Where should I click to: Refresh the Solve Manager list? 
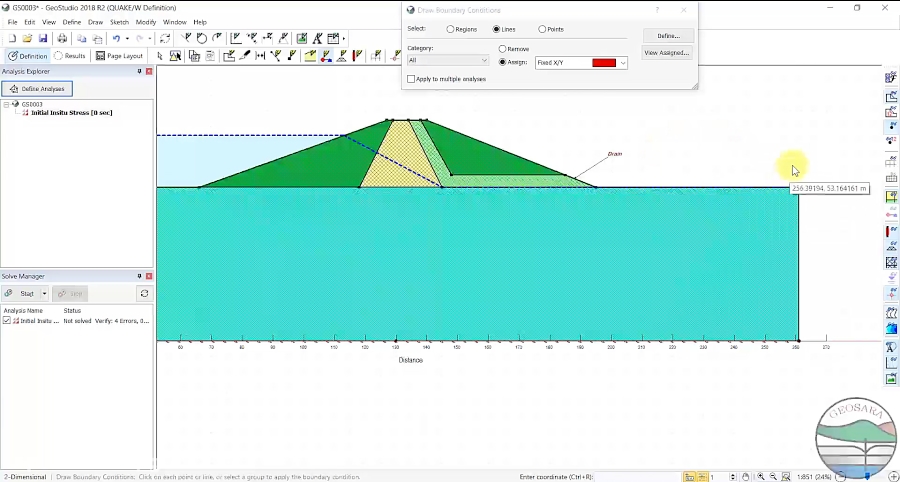coord(144,294)
